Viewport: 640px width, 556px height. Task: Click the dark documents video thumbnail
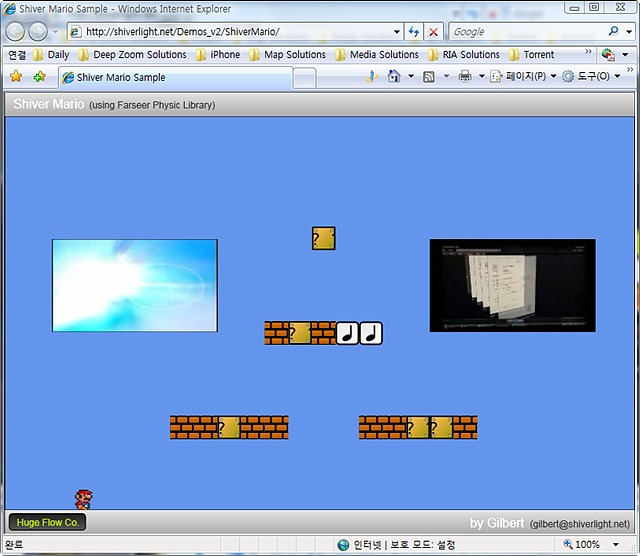[x=513, y=285]
